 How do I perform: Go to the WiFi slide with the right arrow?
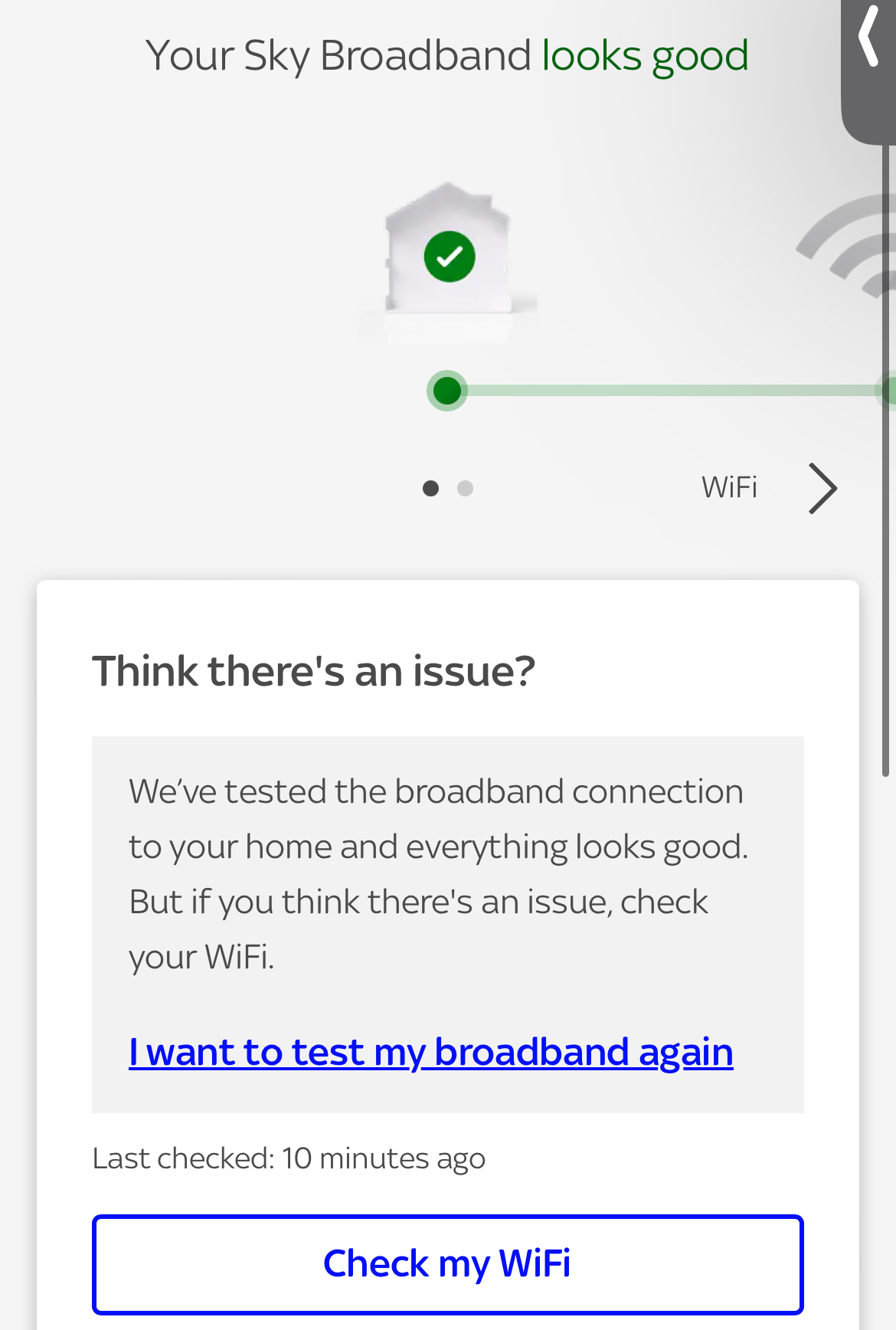pos(823,488)
